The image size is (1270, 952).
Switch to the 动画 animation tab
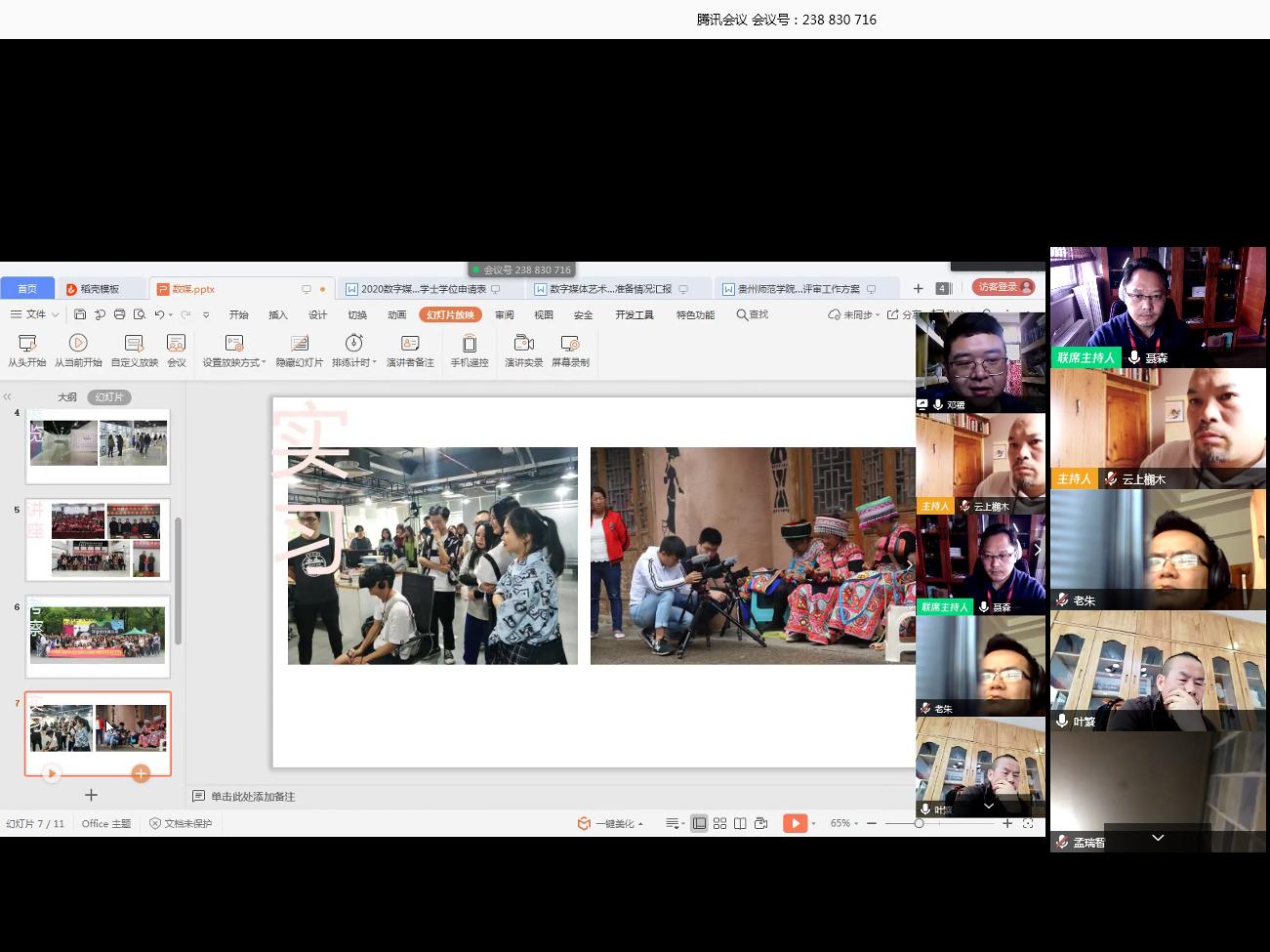[x=396, y=314]
